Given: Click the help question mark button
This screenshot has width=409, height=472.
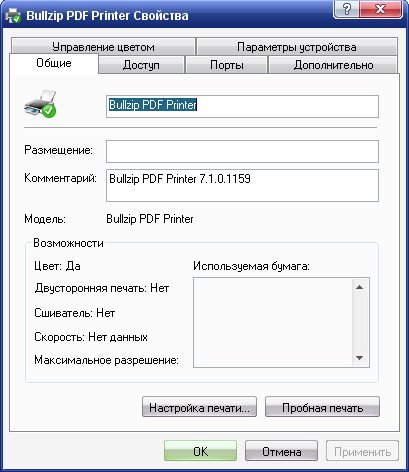Looking at the screenshot, I should click(x=346, y=9).
